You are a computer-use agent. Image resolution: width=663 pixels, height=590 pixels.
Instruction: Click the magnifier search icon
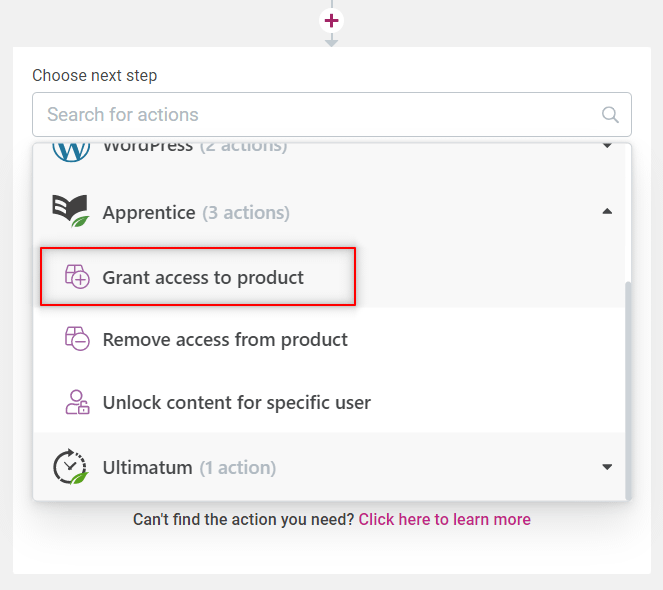[x=610, y=115]
